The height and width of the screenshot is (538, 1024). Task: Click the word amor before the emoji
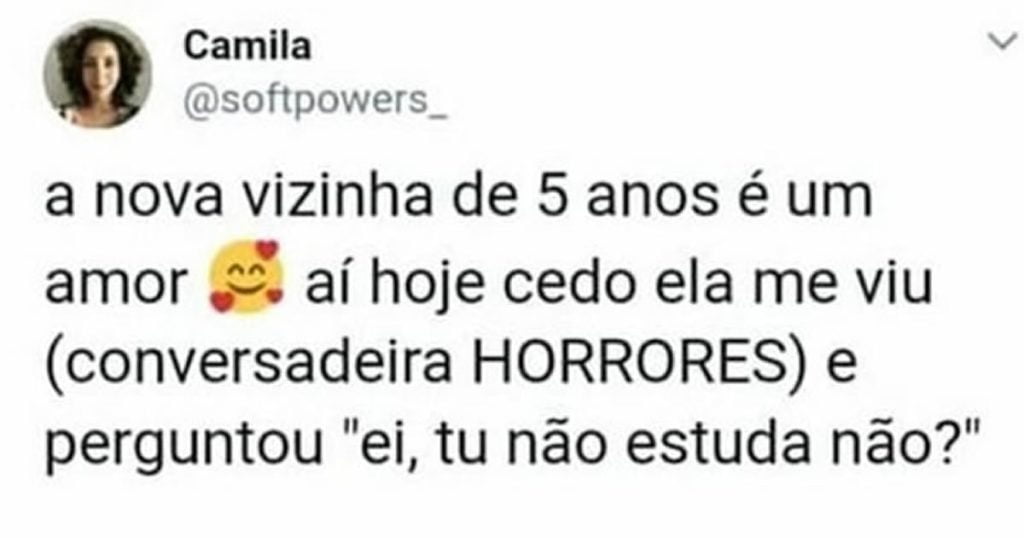coord(116,285)
